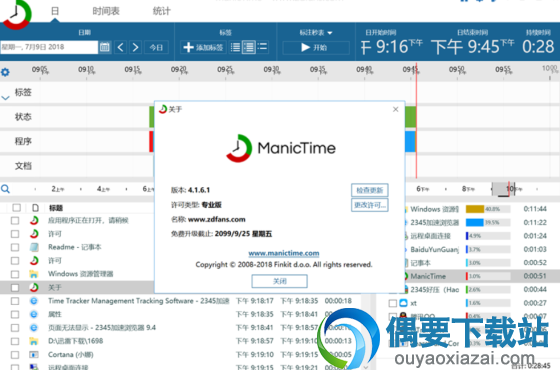This screenshot has height=370, width=560.
Task: Go to previous day arrow
Action: (x=120, y=47)
